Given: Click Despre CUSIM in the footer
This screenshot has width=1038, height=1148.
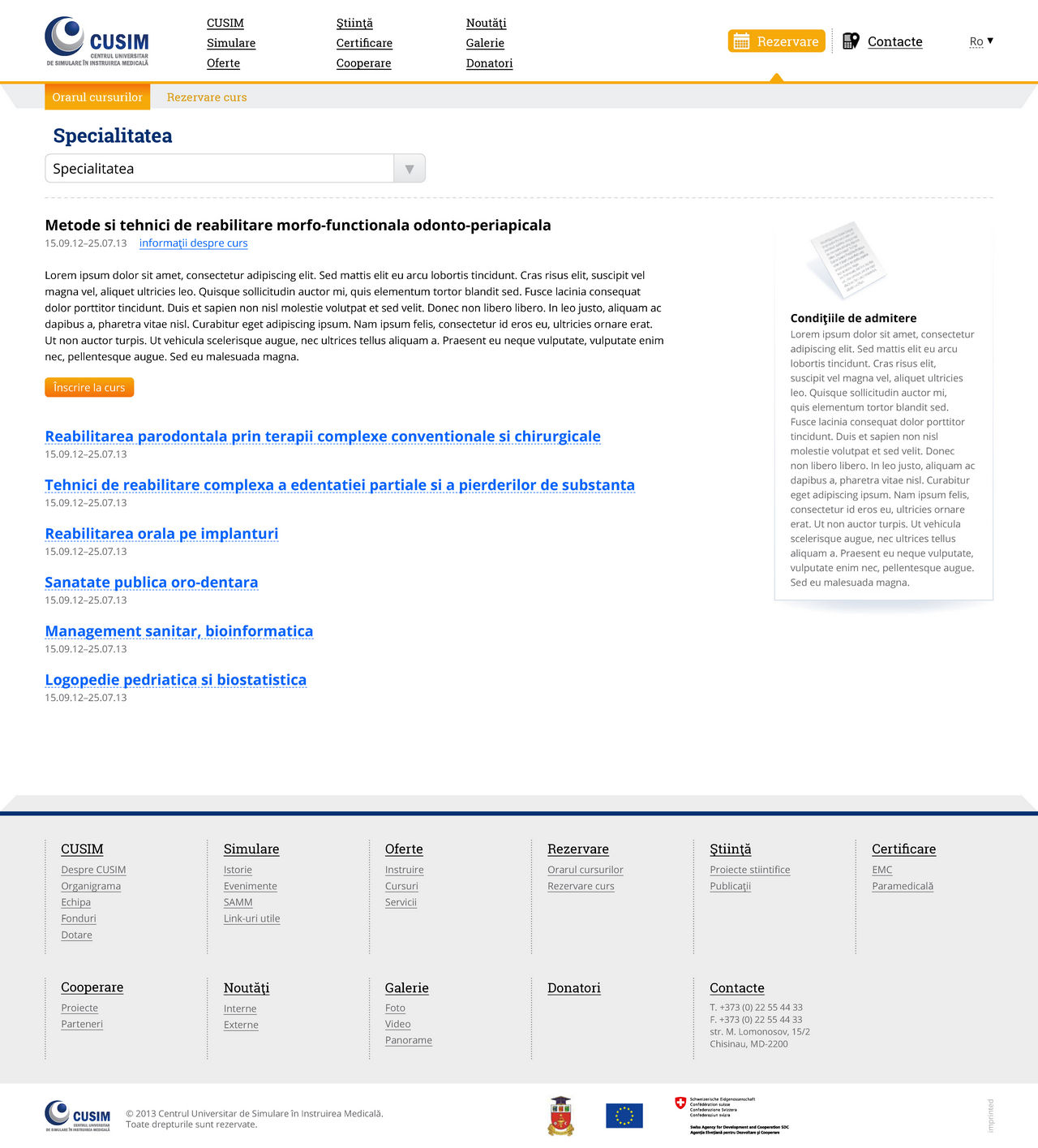Looking at the screenshot, I should 93,869.
